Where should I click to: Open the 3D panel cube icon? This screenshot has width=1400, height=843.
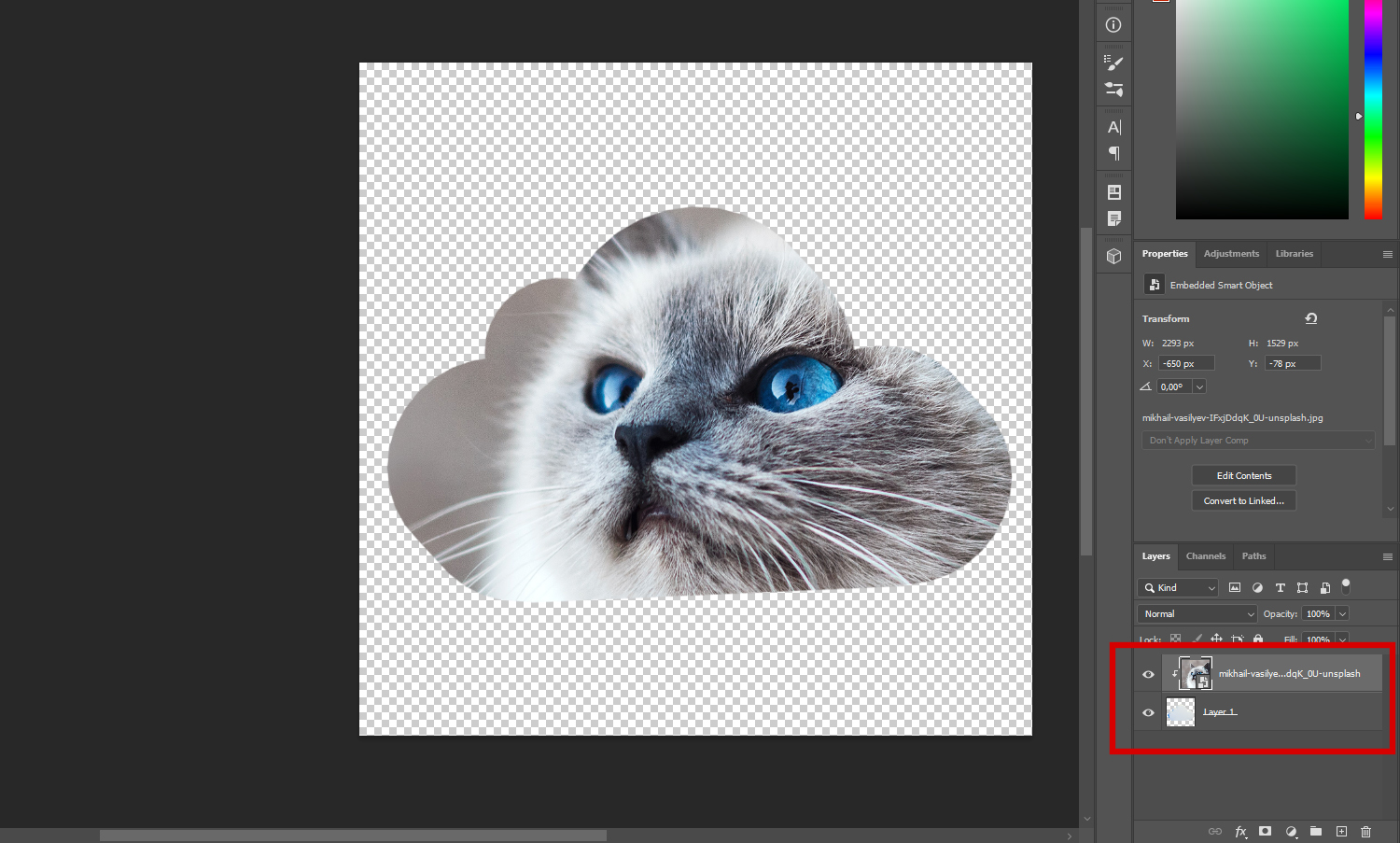tap(1113, 256)
